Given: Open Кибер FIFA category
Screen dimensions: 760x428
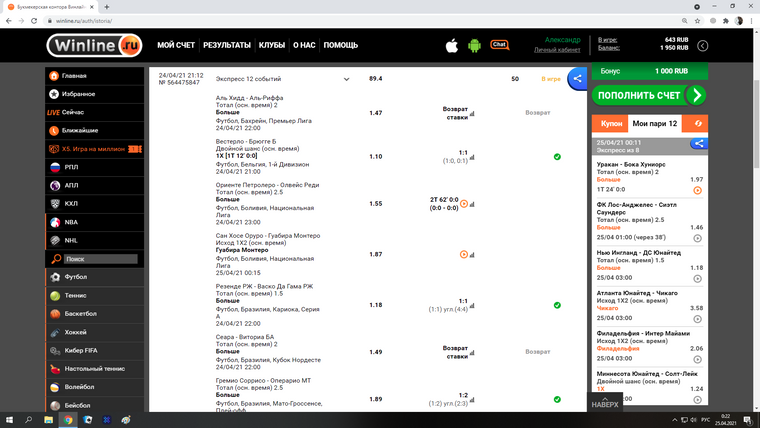Looking at the screenshot, I should coord(95,350).
